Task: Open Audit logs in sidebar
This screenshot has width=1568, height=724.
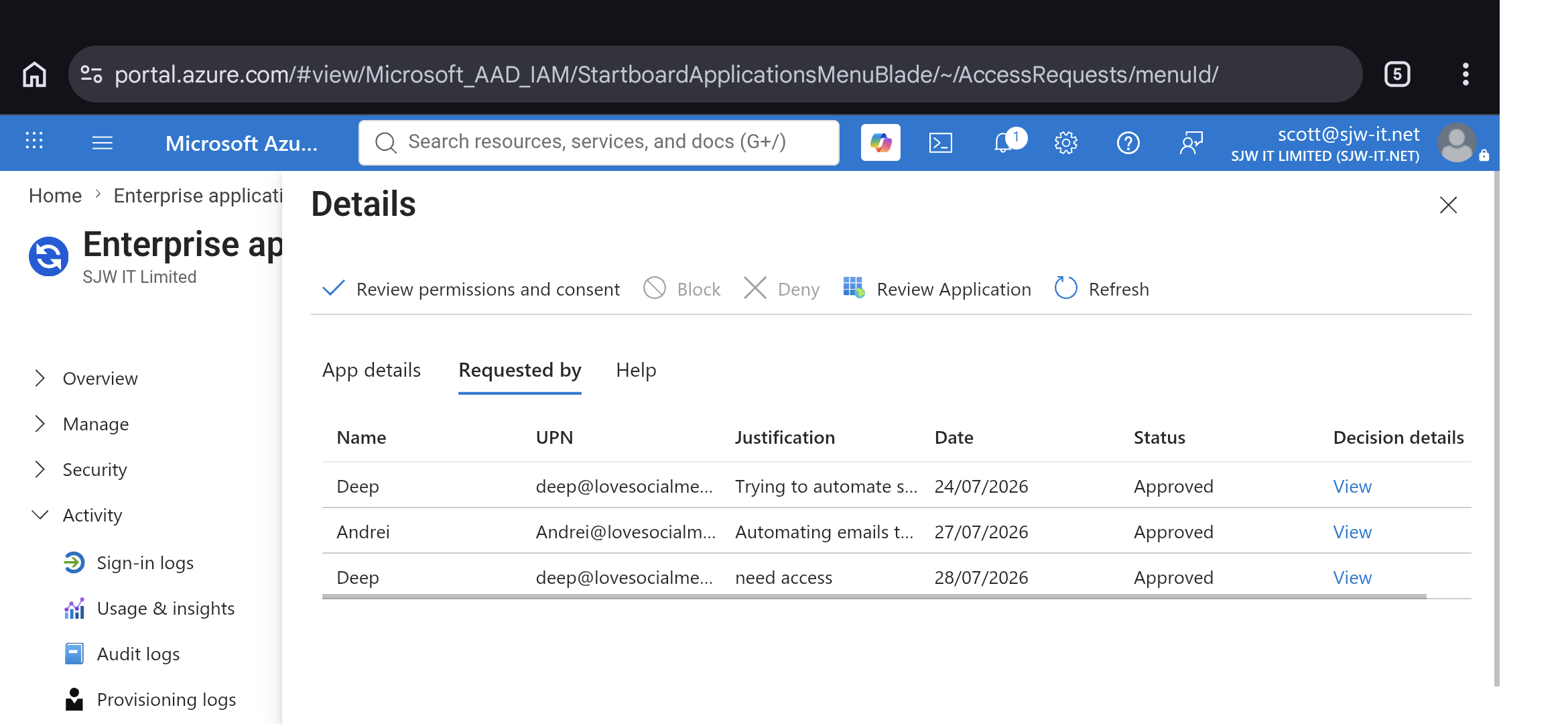Action: [x=138, y=654]
